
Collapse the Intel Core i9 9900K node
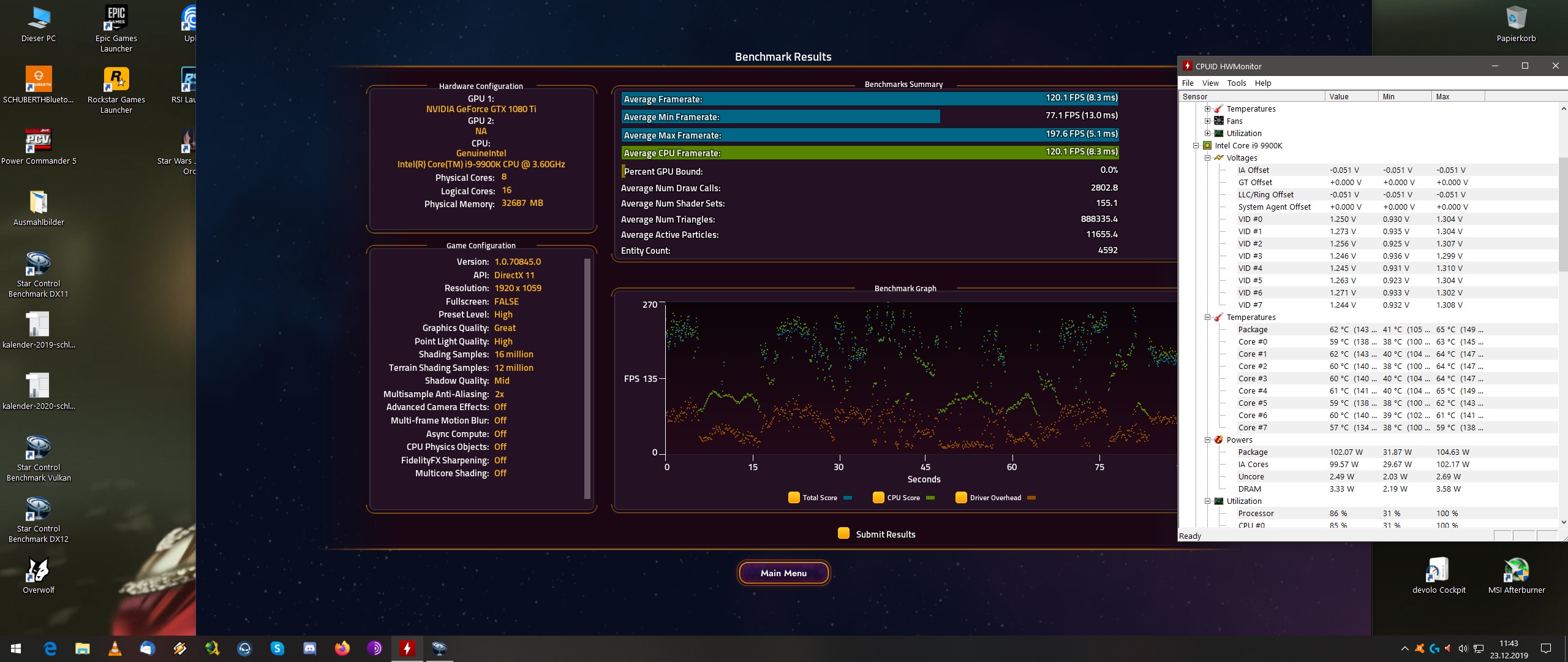coord(1196,145)
